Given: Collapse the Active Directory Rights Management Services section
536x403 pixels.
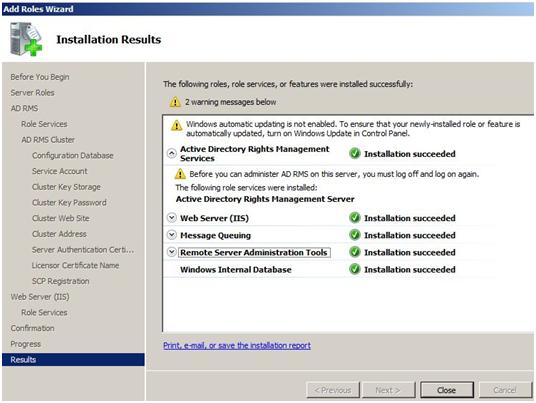Looking at the screenshot, I should (x=172, y=153).
